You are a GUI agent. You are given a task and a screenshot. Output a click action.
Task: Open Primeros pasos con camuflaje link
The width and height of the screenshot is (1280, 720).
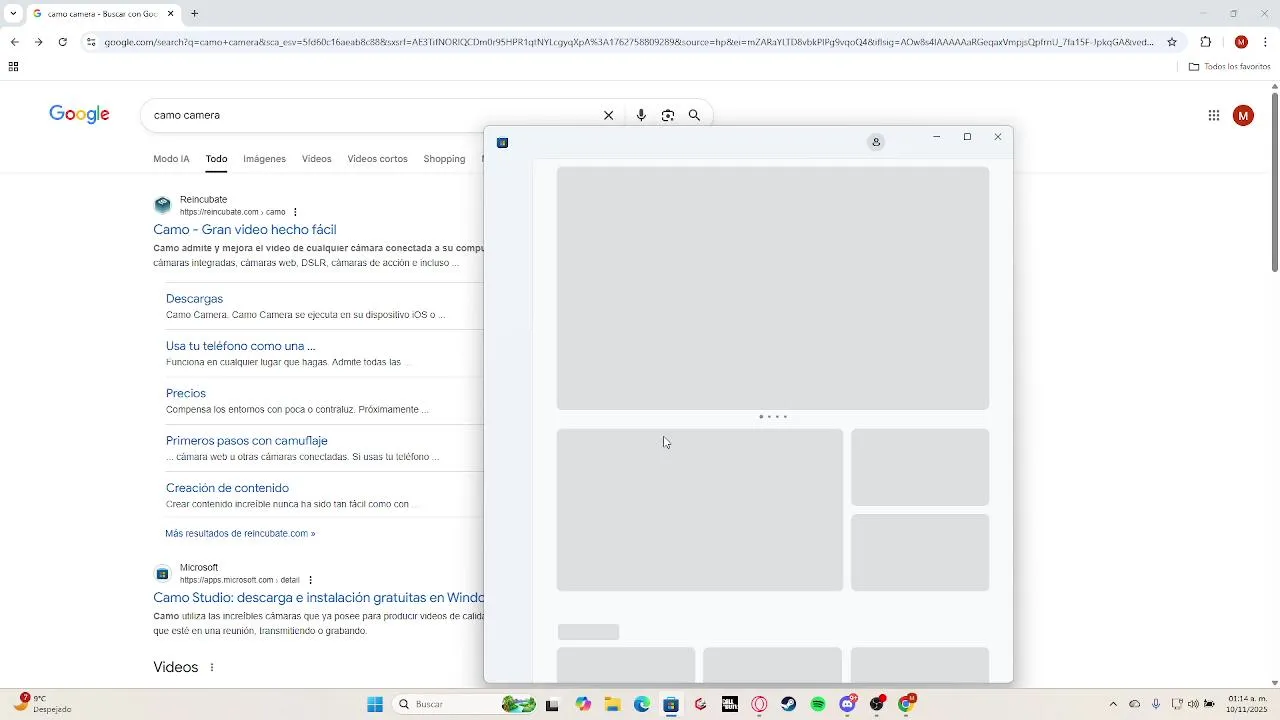[247, 440]
